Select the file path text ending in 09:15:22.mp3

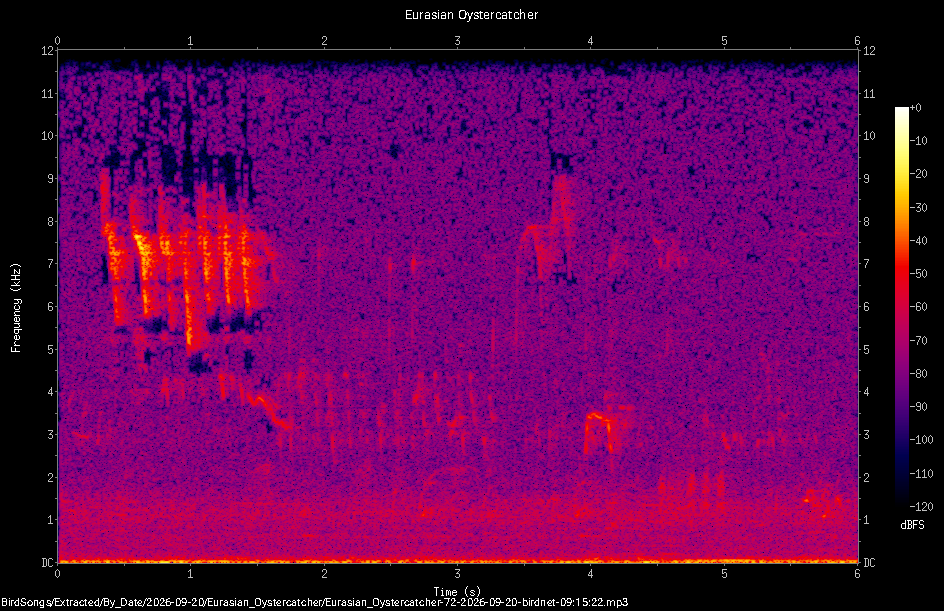pos(314,603)
